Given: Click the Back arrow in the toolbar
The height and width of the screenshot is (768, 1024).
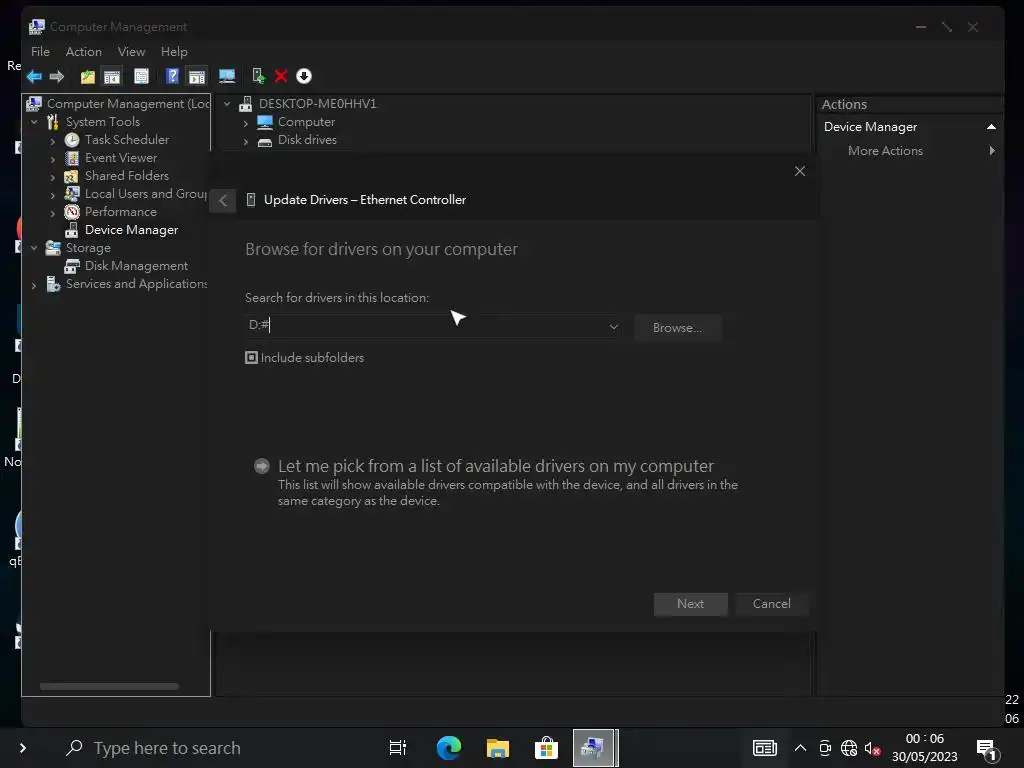Looking at the screenshot, I should (x=34, y=76).
